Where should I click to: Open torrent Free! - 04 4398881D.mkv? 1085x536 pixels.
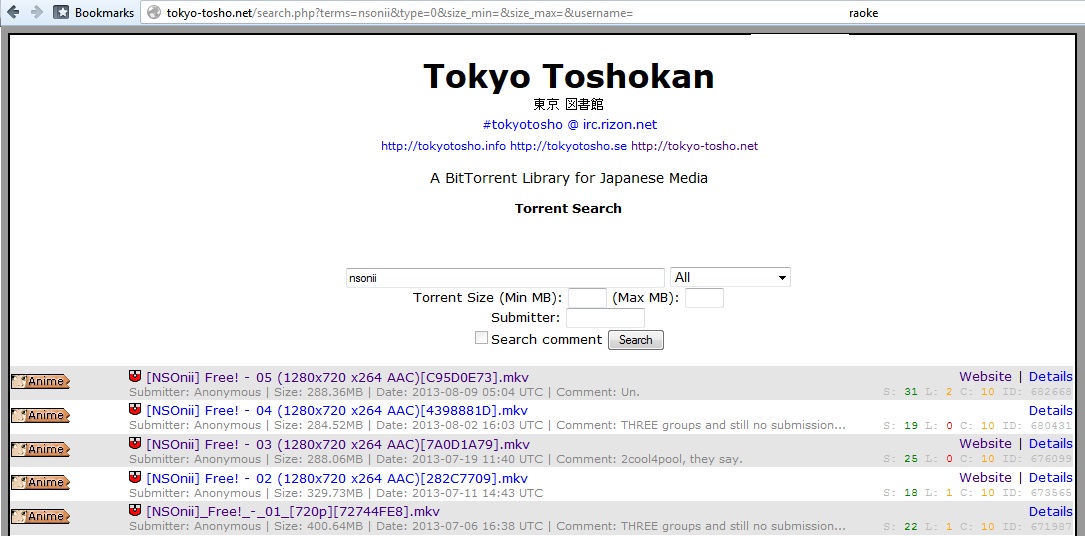[x=337, y=411]
